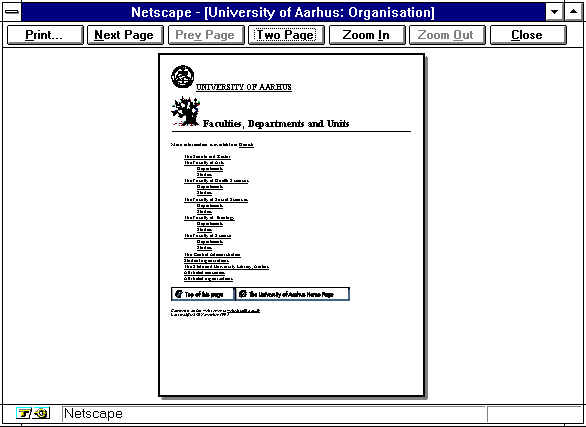This screenshot has width=586, height=427.
Task: Click the tree image beside Faculties heading
Action: (186, 111)
